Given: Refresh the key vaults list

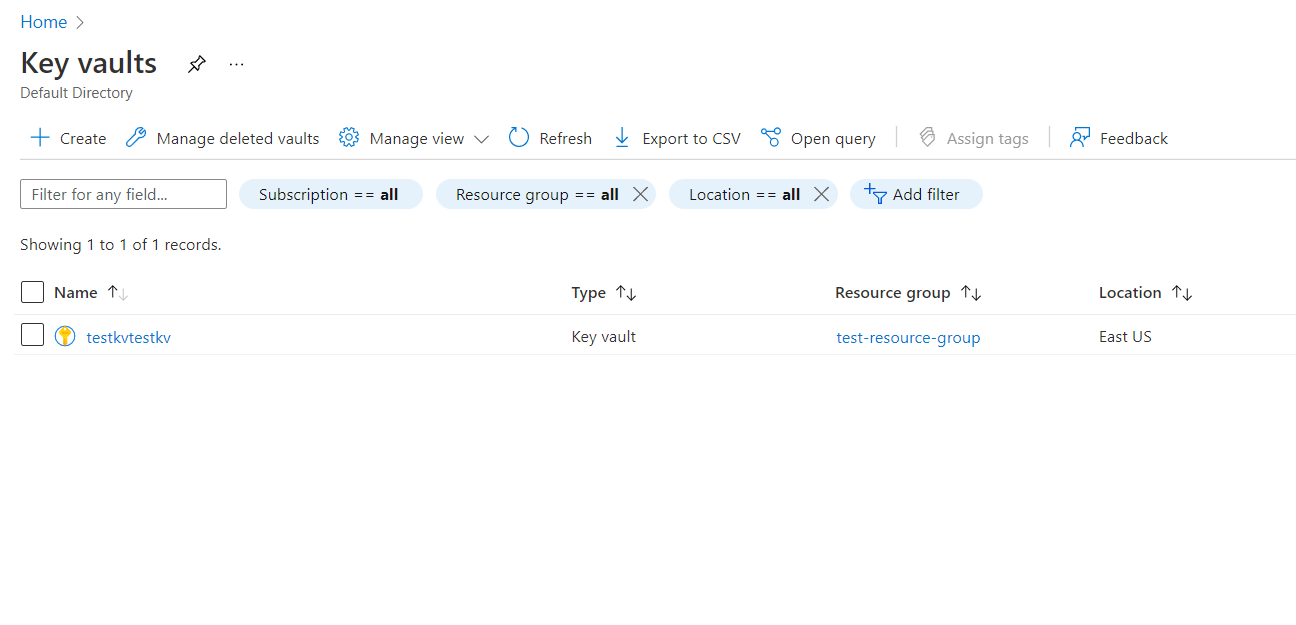Looking at the screenshot, I should pos(550,138).
